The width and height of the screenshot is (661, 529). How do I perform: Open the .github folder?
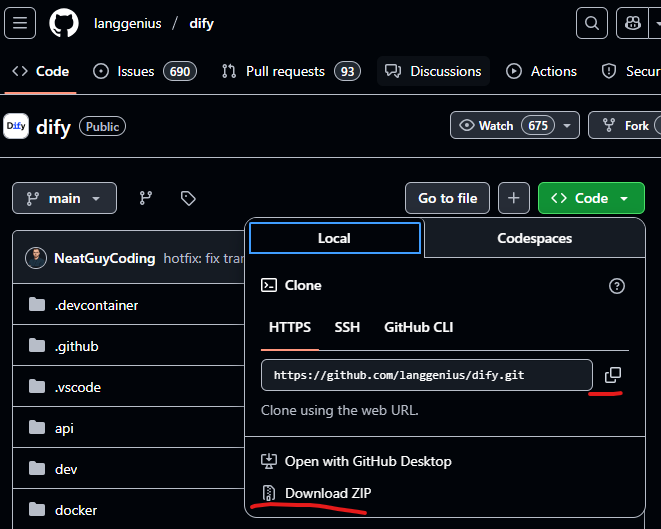click(x=76, y=346)
